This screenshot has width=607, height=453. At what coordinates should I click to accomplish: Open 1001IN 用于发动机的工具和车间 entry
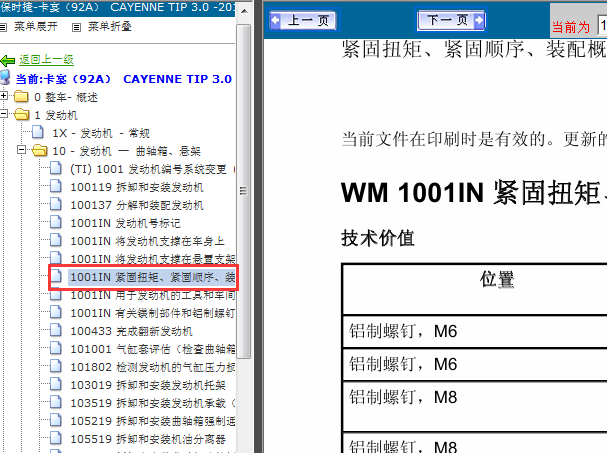coord(153,295)
